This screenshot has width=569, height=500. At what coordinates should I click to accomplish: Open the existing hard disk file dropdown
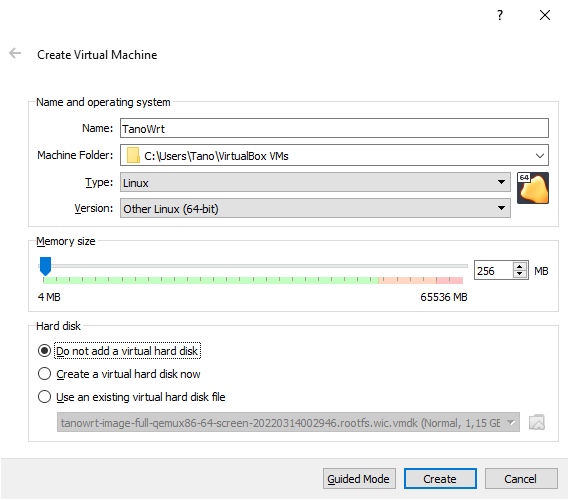pyautogui.click(x=288, y=422)
